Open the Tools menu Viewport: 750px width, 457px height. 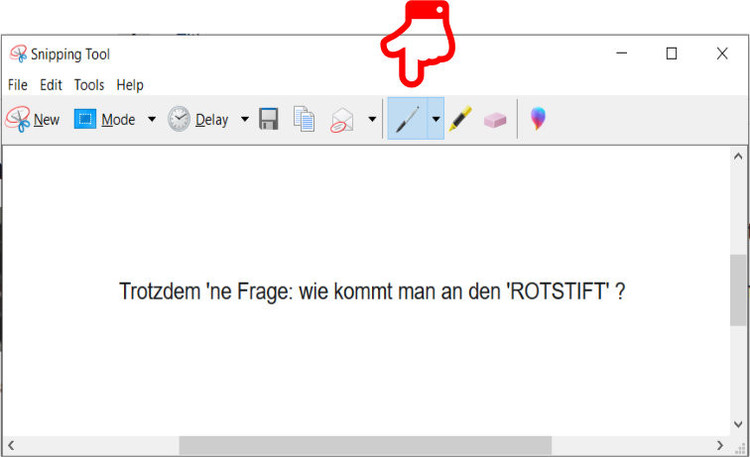coord(89,85)
